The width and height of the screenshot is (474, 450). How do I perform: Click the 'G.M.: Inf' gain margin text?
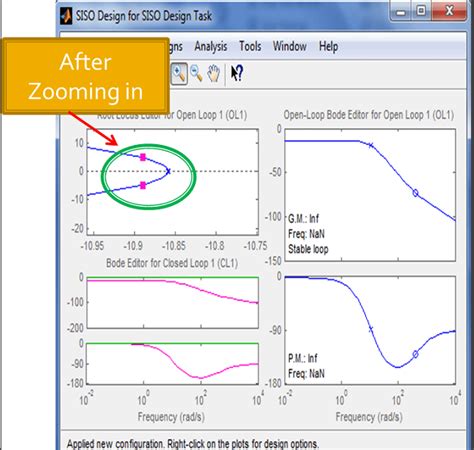(x=303, y=219)
